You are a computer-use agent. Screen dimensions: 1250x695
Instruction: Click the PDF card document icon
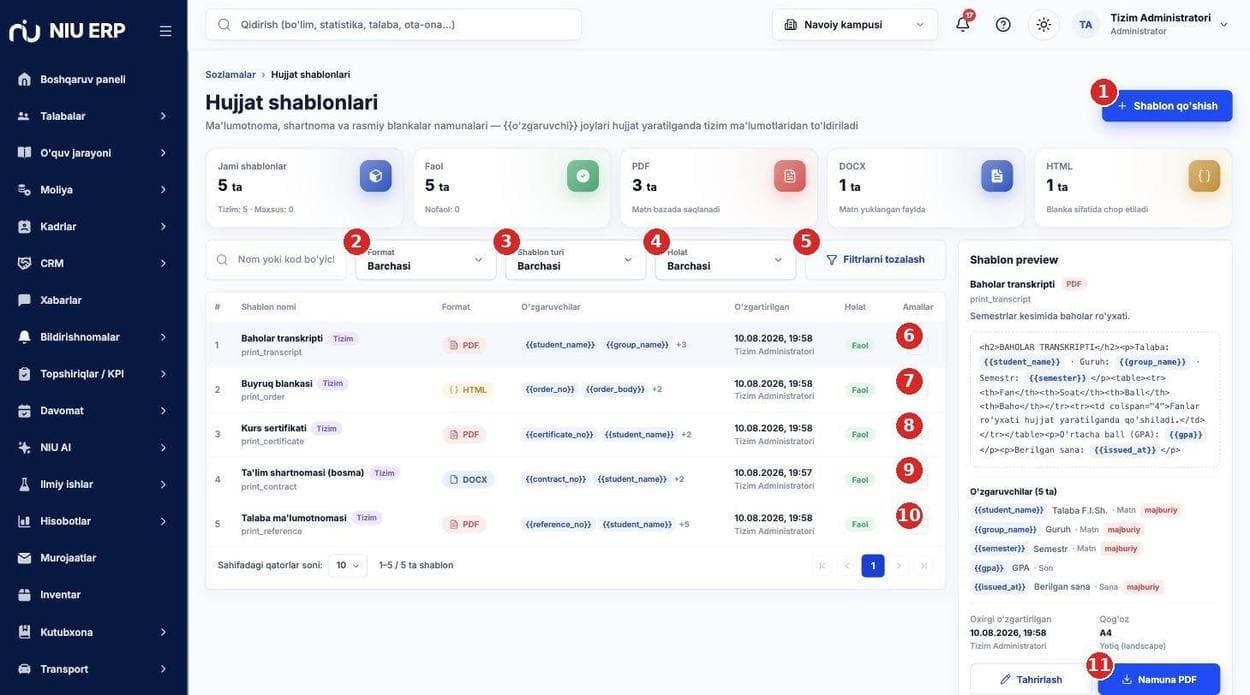[x=790, y=176]
